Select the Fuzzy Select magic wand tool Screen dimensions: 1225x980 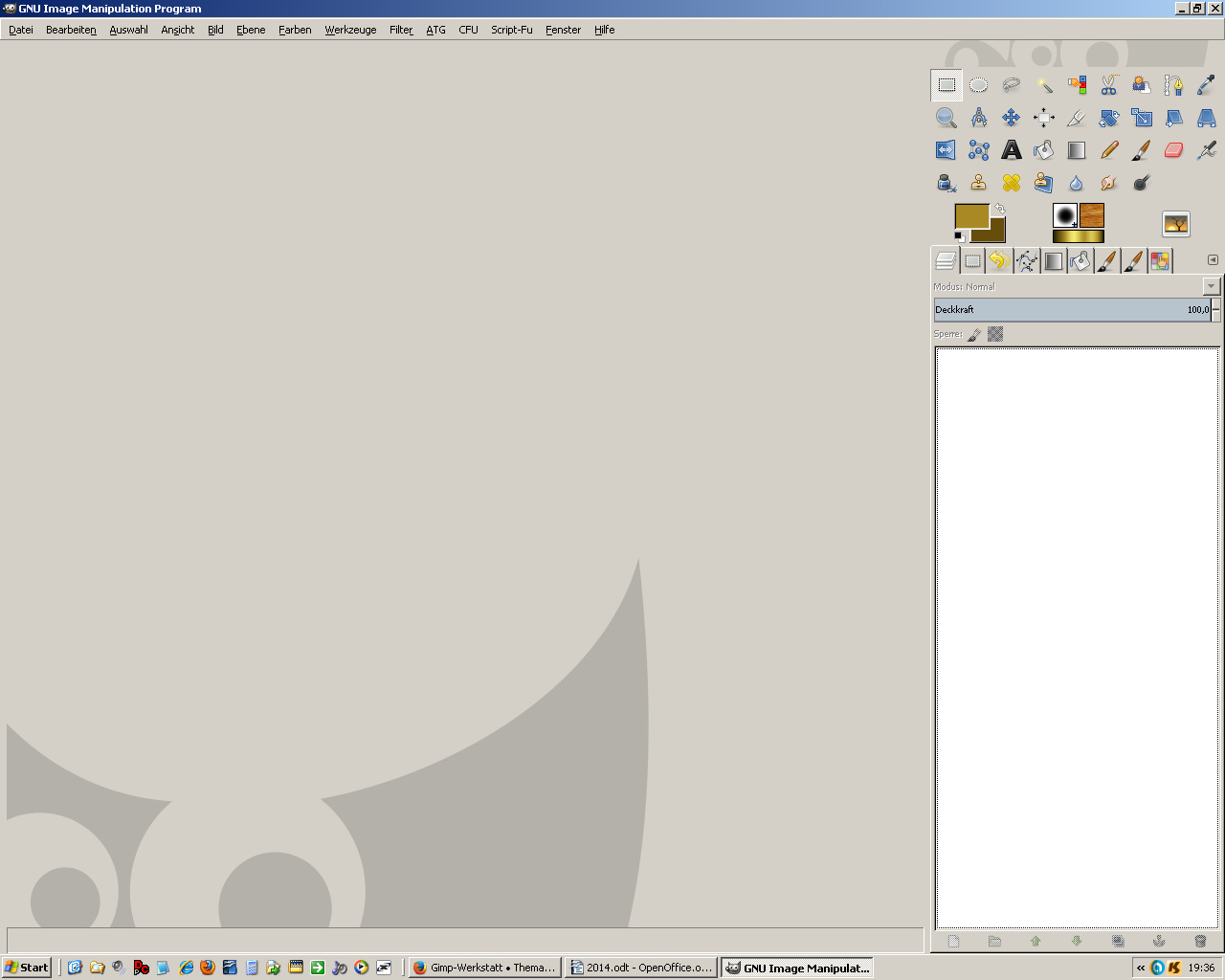1043,85
